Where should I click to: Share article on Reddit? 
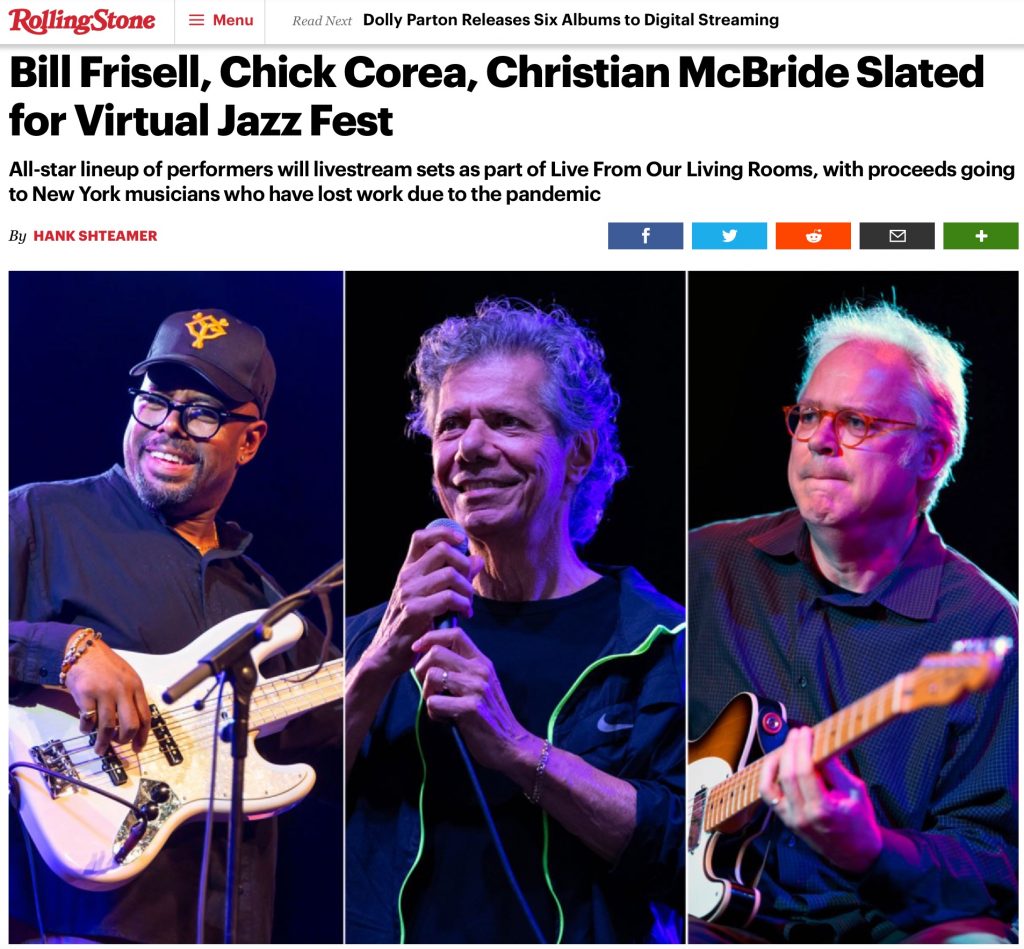813,236
